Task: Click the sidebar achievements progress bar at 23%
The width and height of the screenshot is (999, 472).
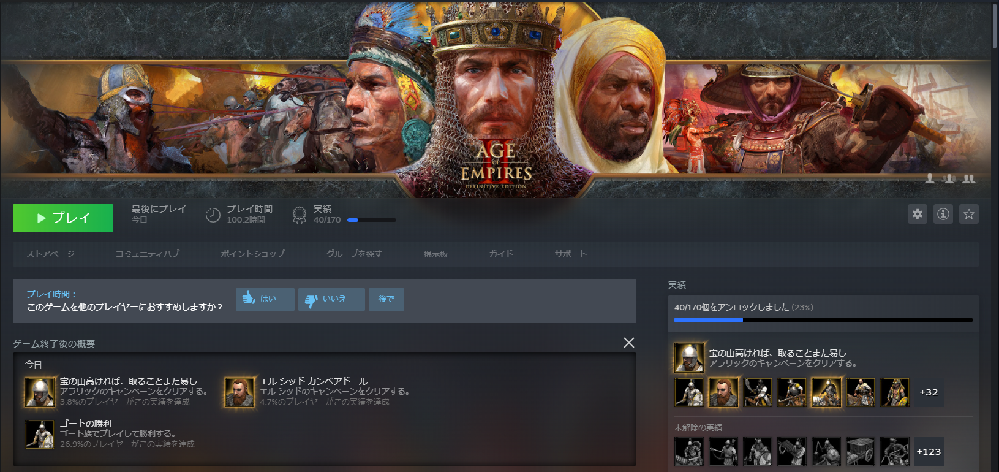Action: (823, 320)
